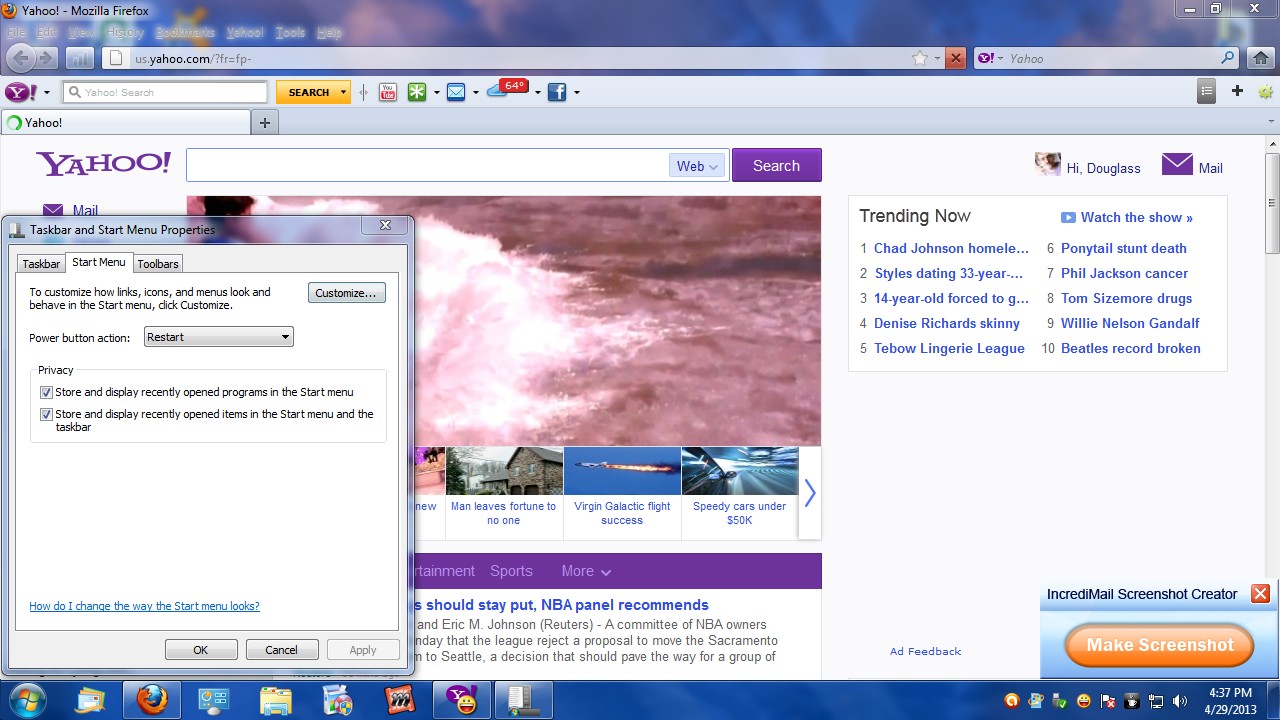Open Windows Explorer folder on taskbar

click(275, 700)
